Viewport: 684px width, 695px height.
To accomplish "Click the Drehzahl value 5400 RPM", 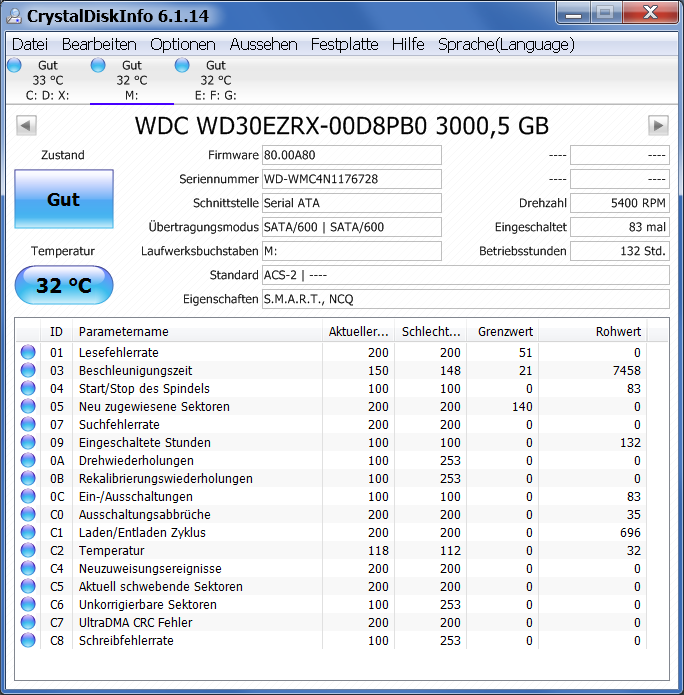I will (x=620, y=203).
